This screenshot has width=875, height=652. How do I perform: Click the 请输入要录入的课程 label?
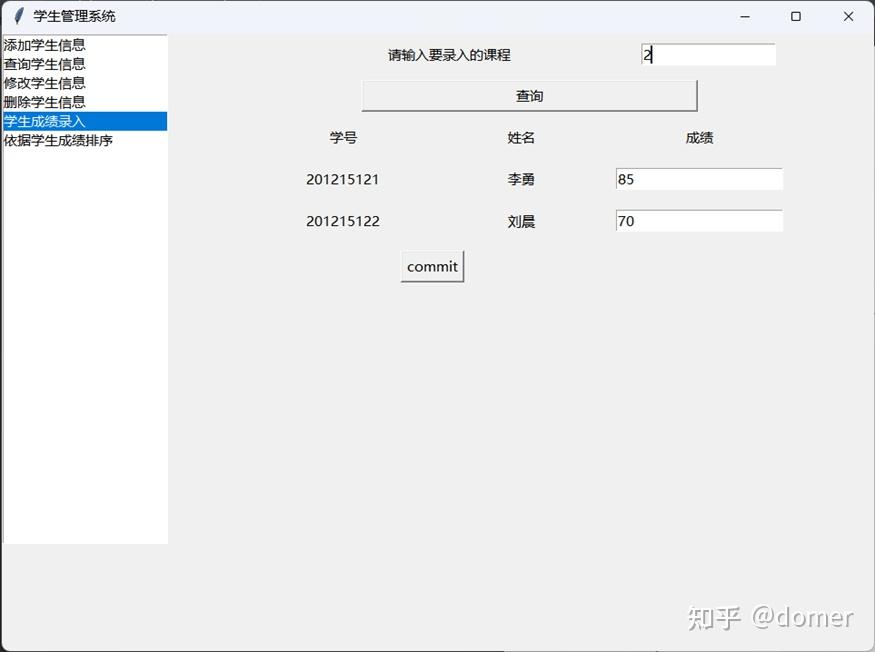point(449,55)
